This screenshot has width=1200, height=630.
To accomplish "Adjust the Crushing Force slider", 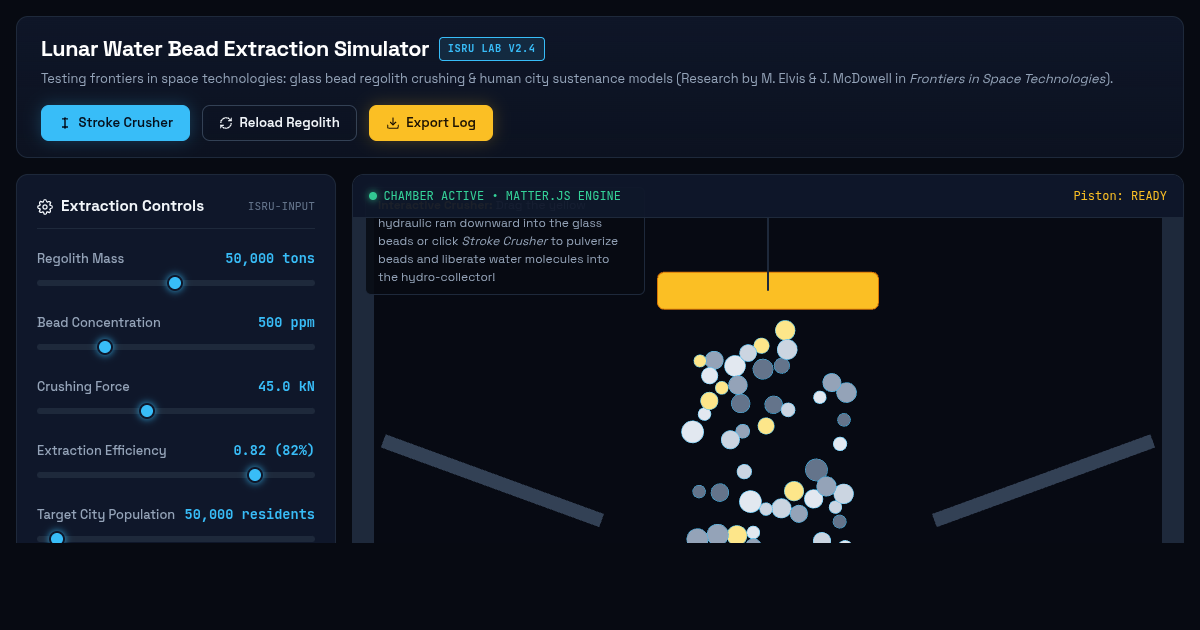I will [176, 411].
